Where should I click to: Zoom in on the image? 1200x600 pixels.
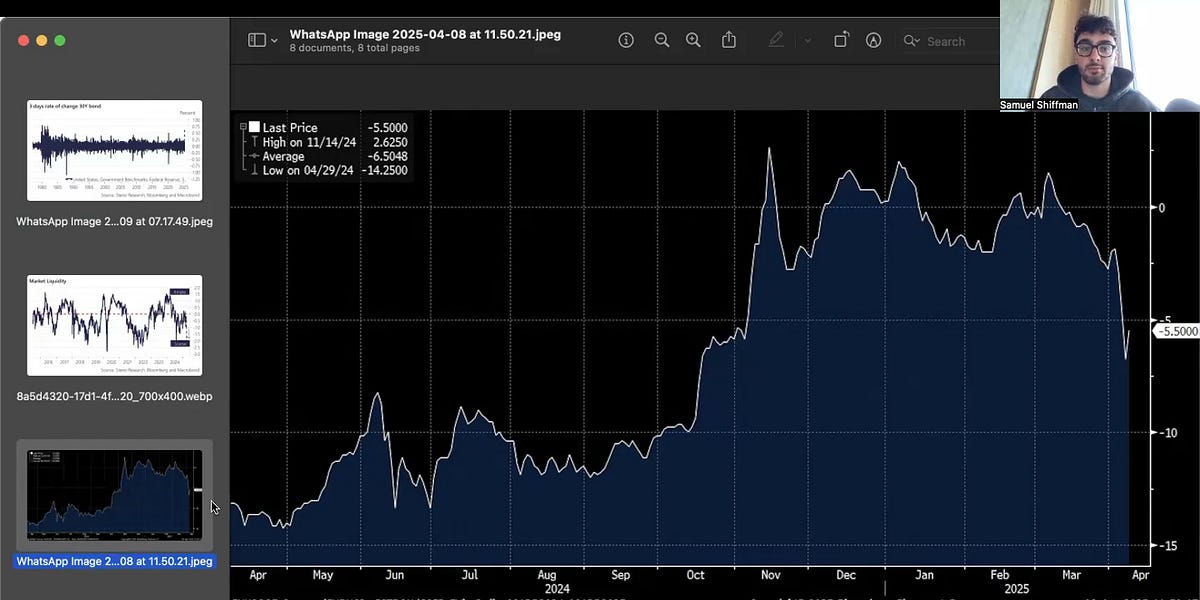(x=693, y=40)
